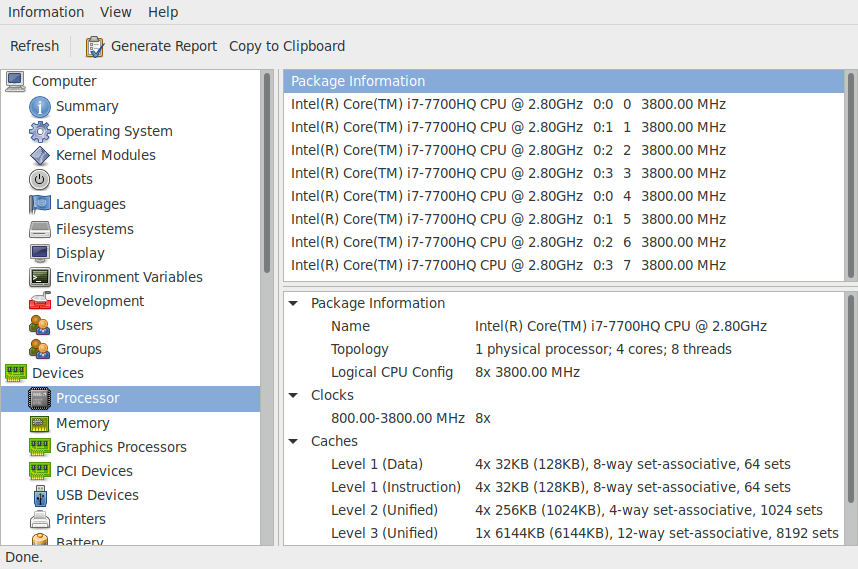Select Languages in the sidebar
This screenshot has width=858, height=569.
tap(91, 204)
